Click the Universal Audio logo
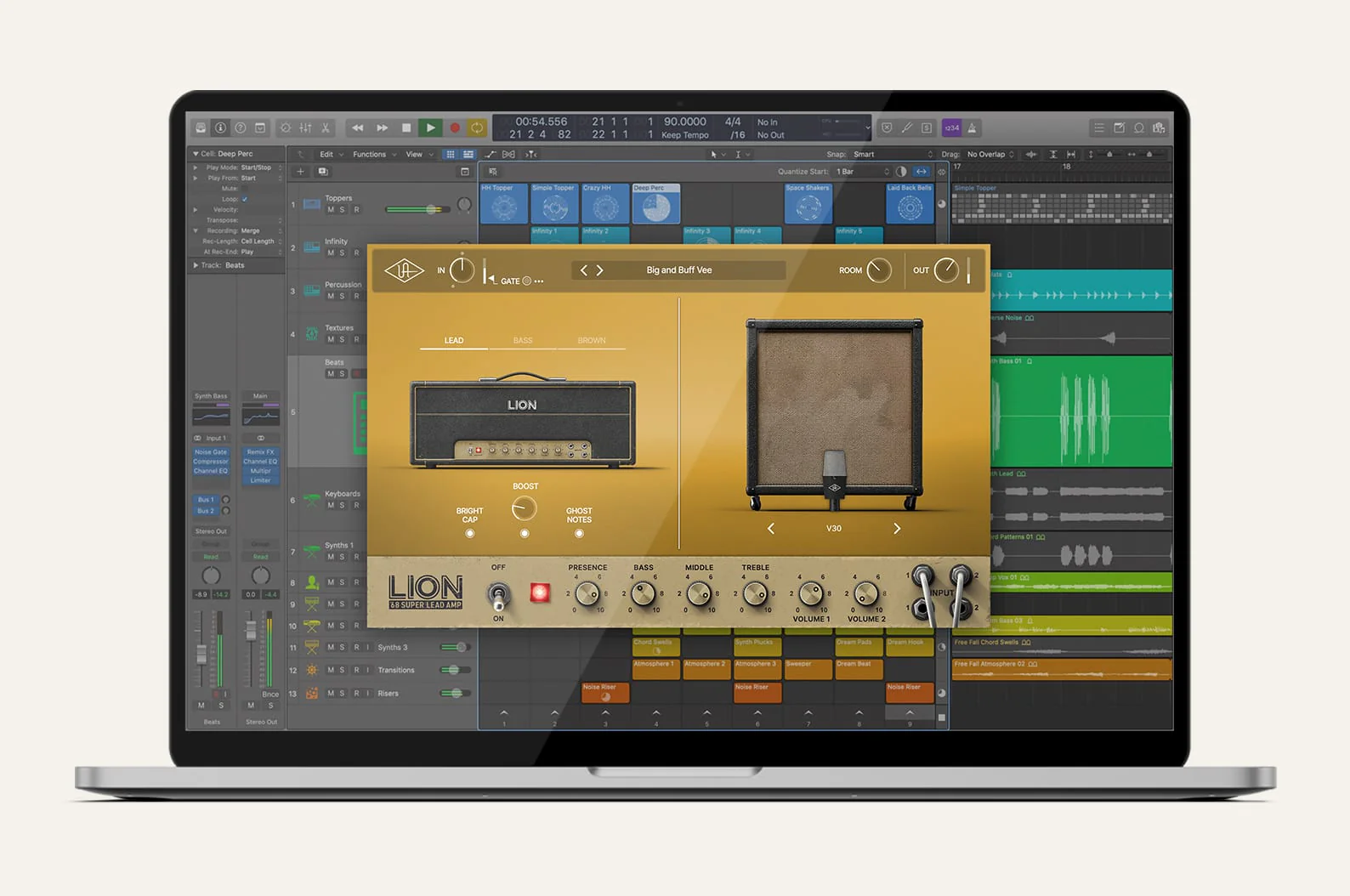 [x=404, y=270]
